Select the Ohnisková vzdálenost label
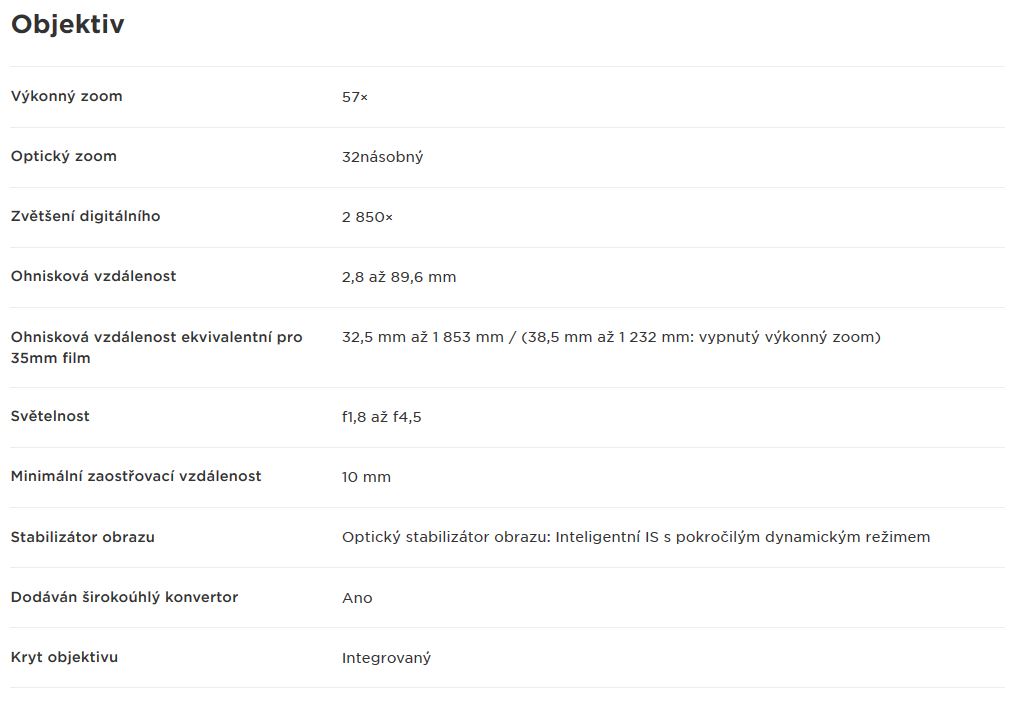 pyautogui.click(x=93, y=276)
